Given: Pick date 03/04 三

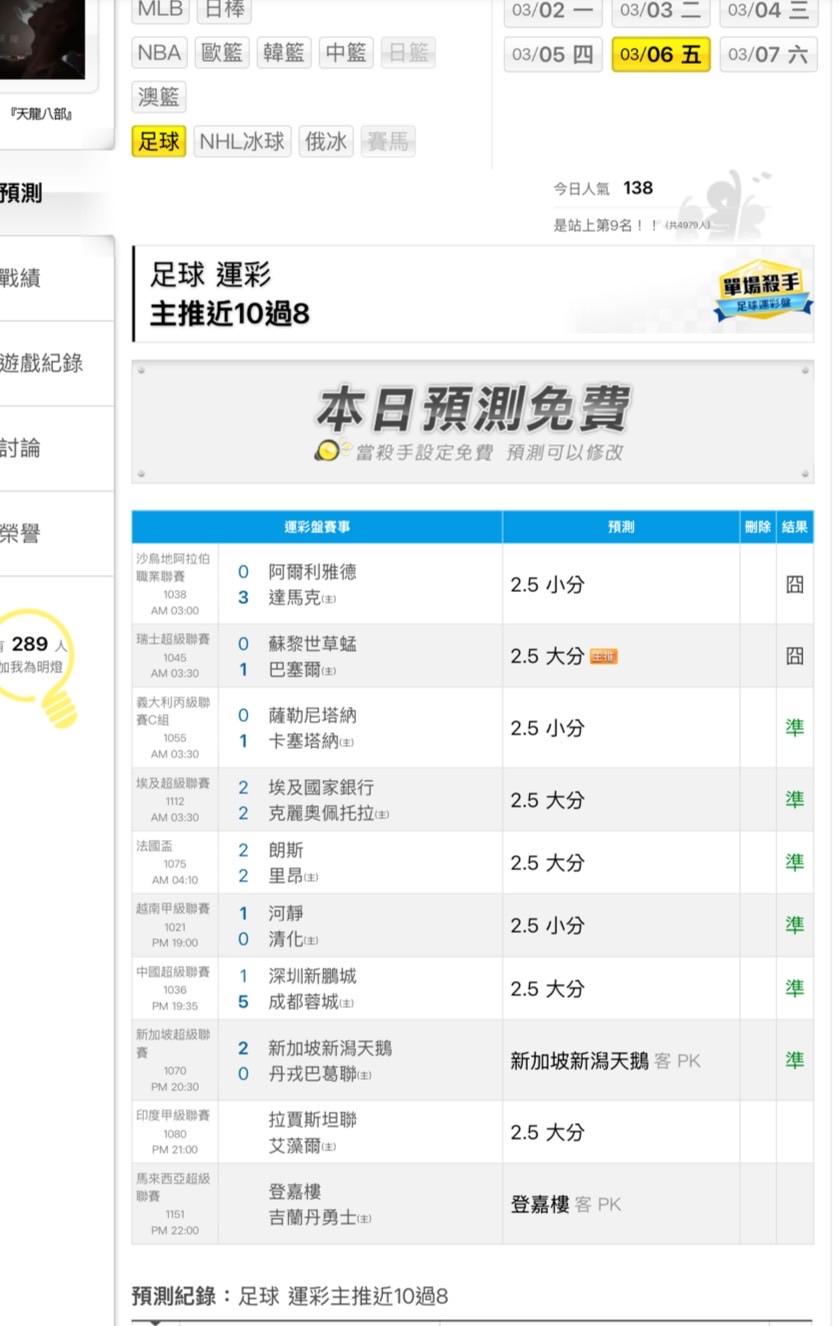Looking at the screenshot, I should pos(768,11).
